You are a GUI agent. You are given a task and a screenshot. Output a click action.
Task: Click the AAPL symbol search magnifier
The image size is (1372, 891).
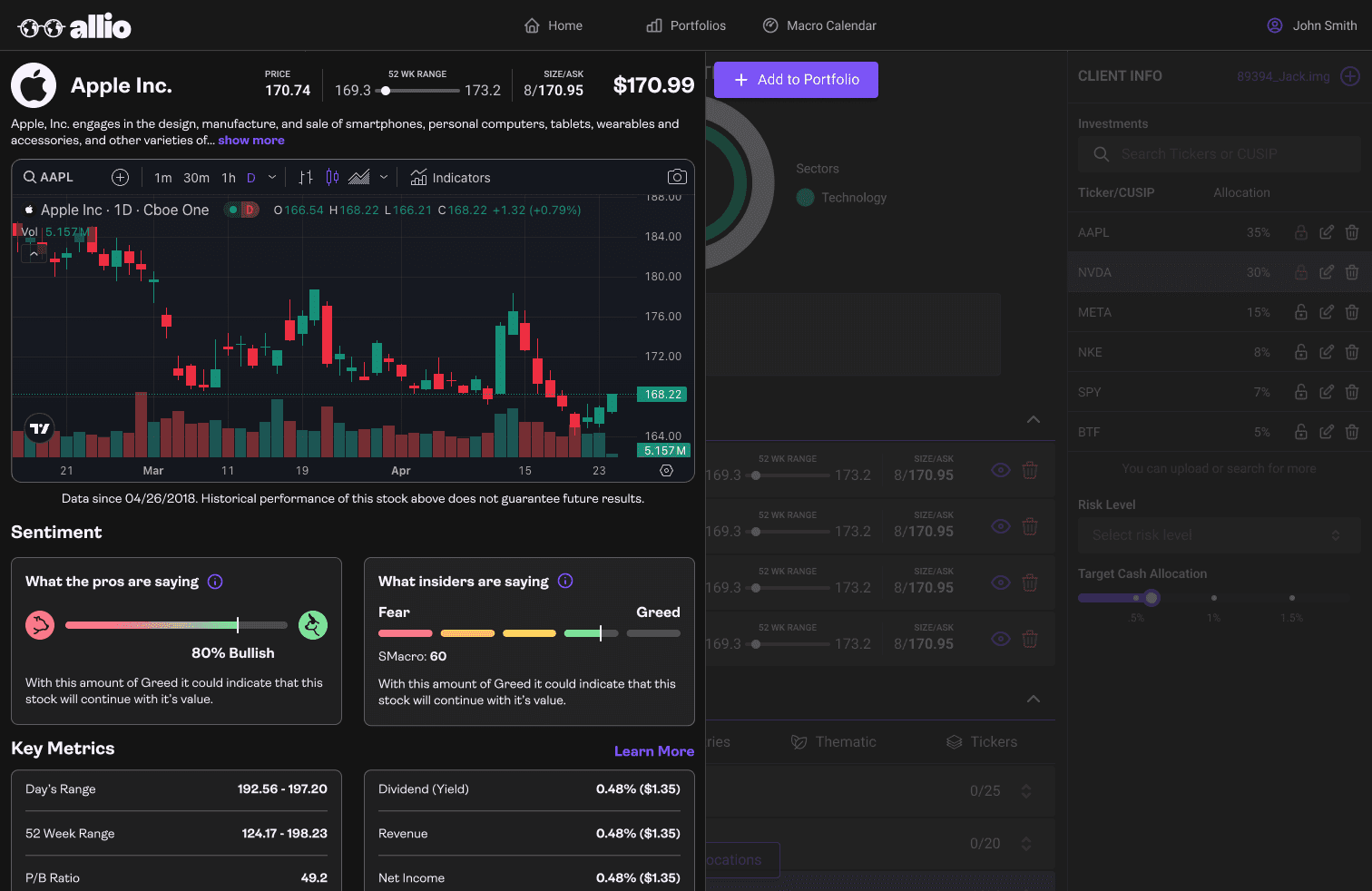[x=30, y=177]
